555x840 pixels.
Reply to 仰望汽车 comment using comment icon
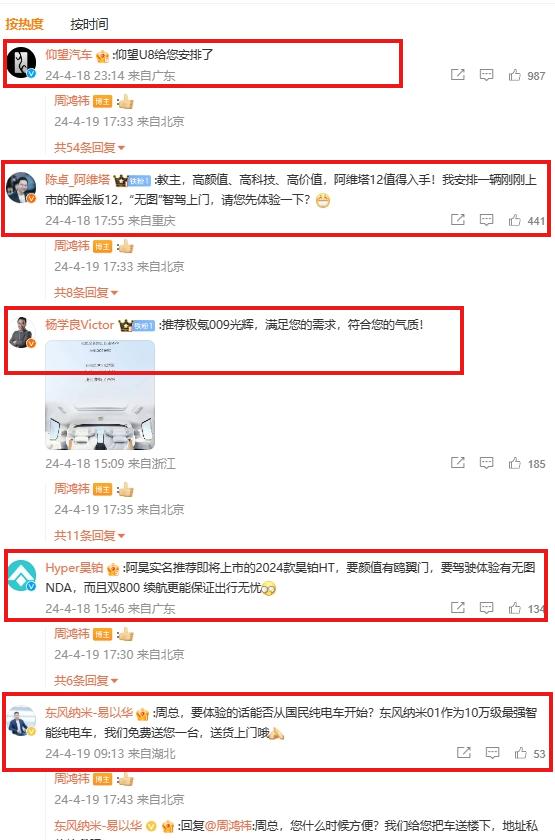pyautogui.click(x=486, y=75)
